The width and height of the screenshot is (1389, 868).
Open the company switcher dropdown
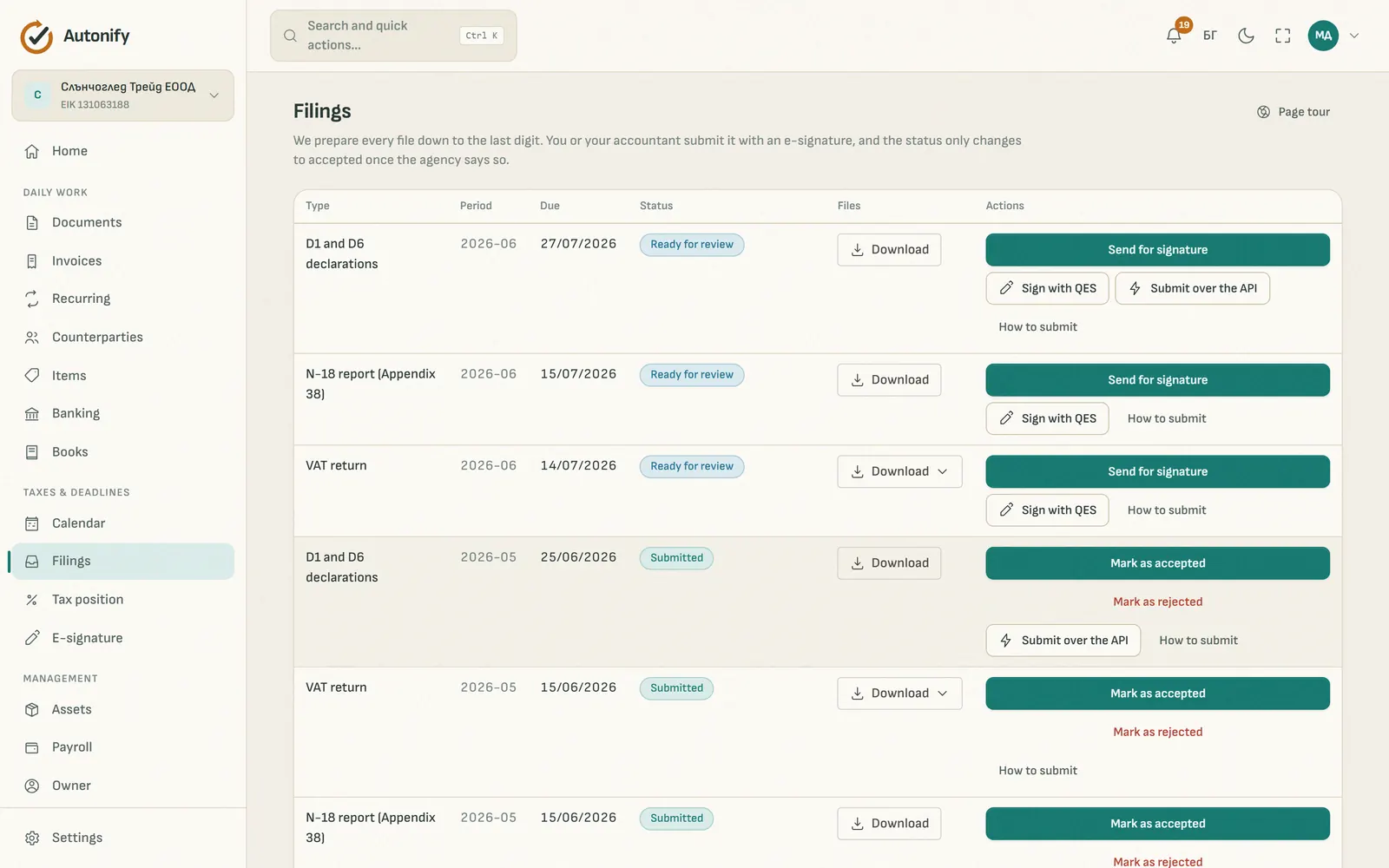coord(122,95)
